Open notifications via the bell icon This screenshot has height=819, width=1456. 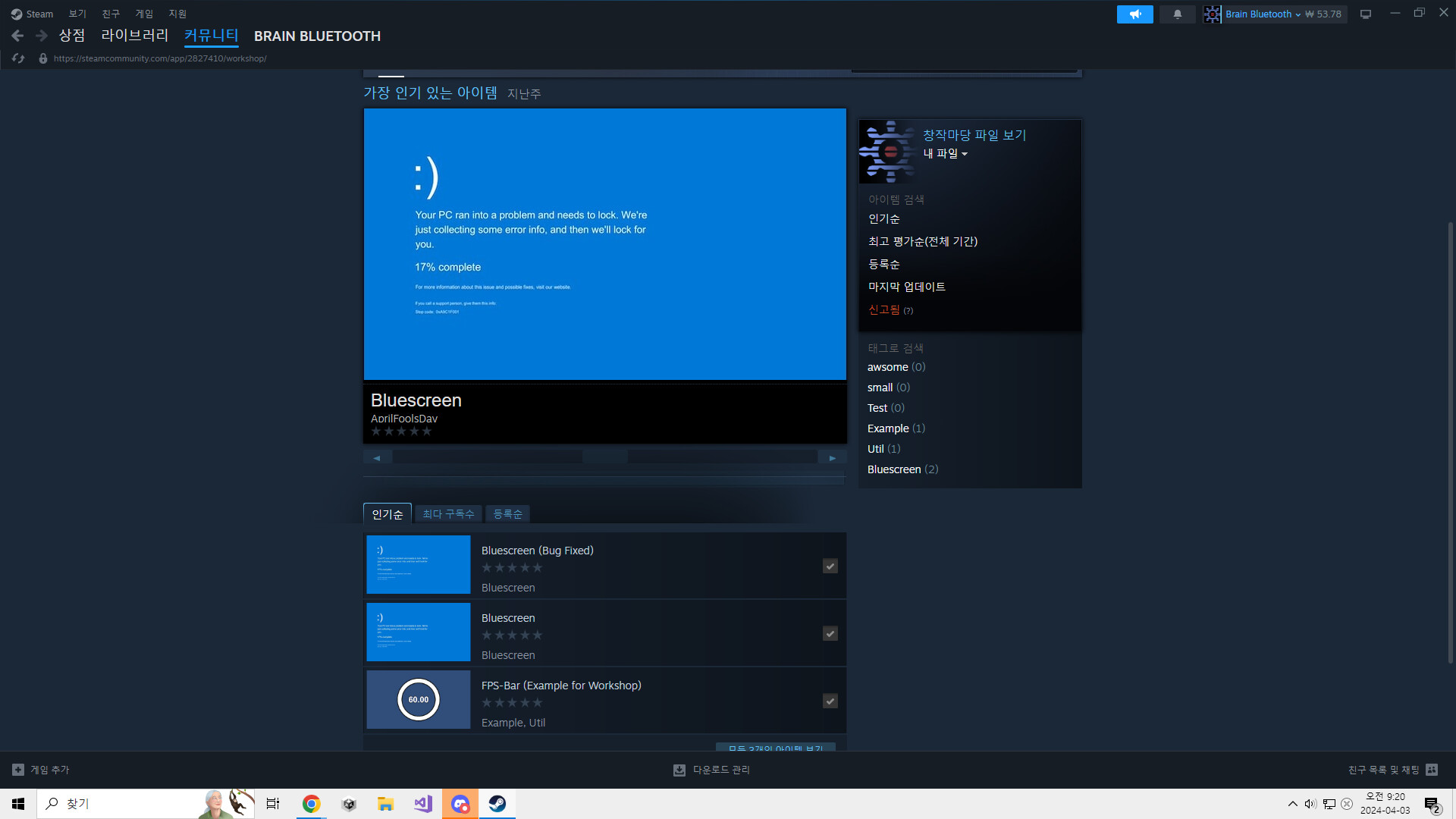click(x=1176, y=14)
